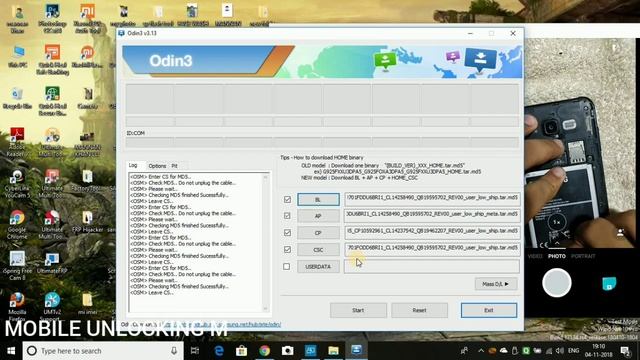The height and width of the screenshot is (360, 640).
Task: Click the Cortana microphone icon
Action: pyautogui.click(x=174, y=351)
